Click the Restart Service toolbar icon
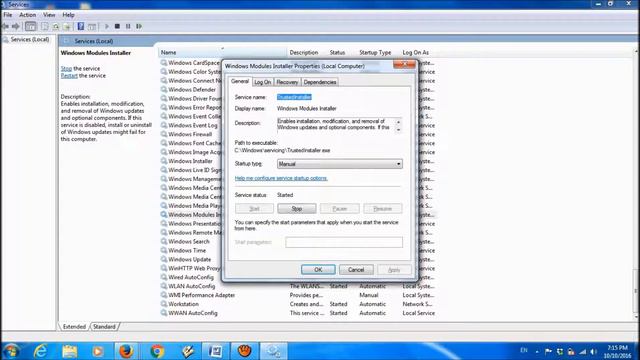The width and height of the screenshot is (640, 360). (x=139, y=27)
